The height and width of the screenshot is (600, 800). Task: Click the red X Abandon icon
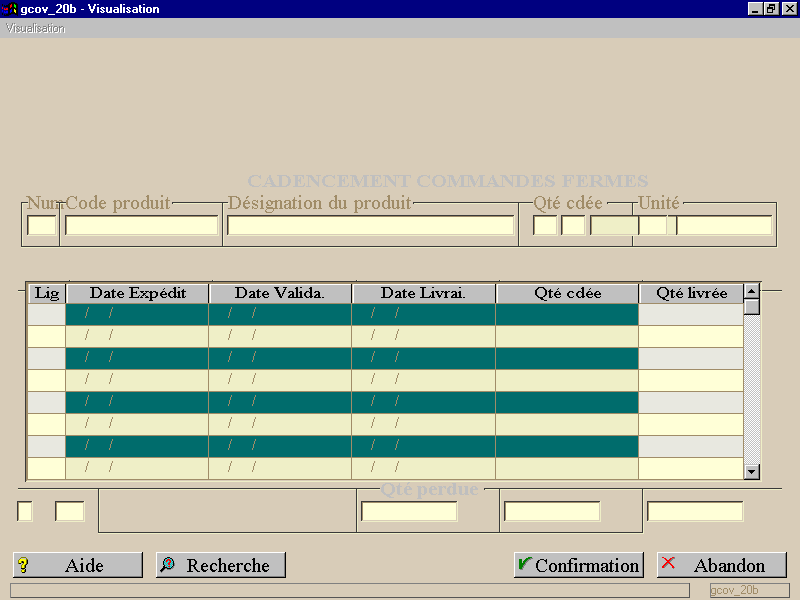click(x=668, y=563)
